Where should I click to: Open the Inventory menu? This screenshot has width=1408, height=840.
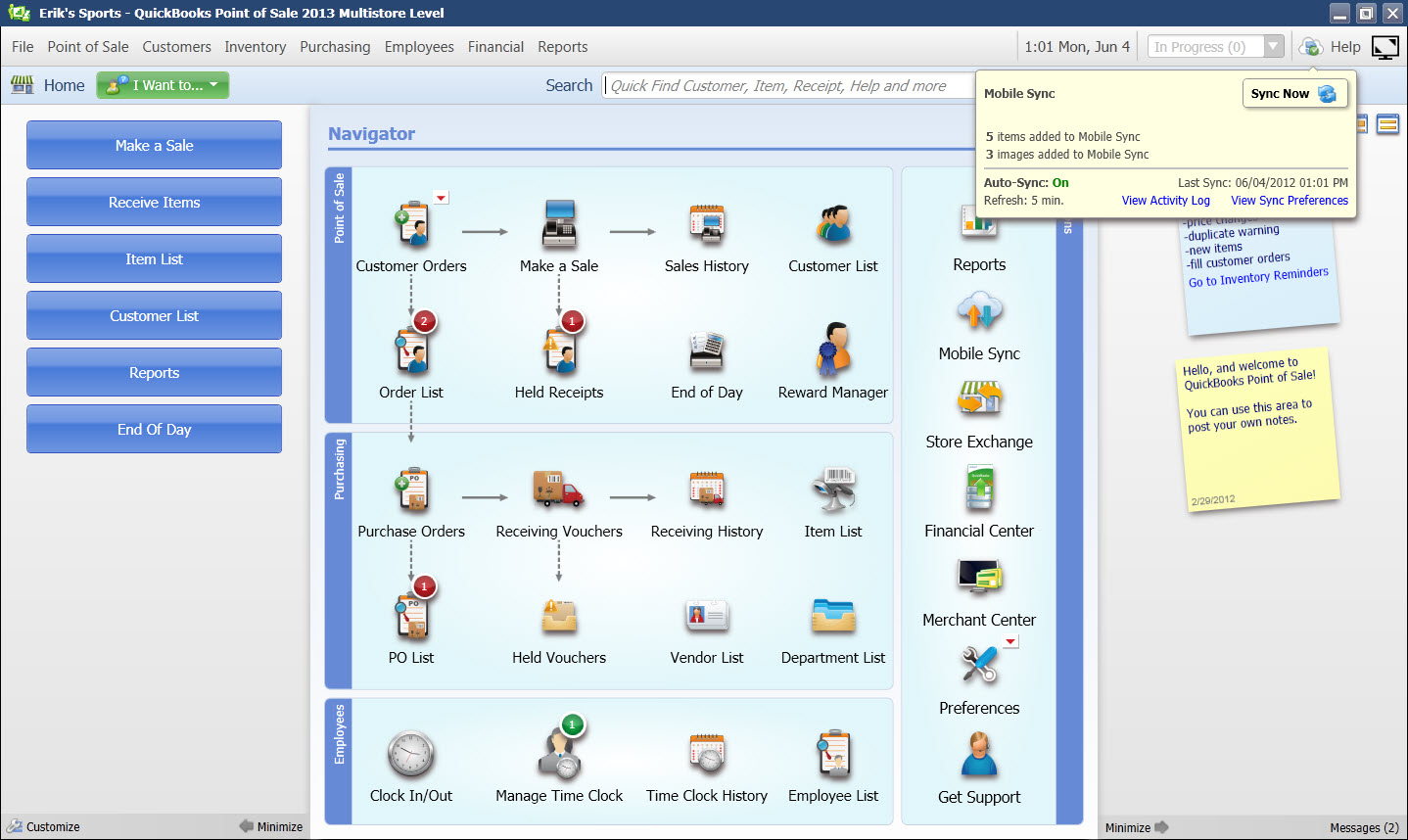pos(255,47)
